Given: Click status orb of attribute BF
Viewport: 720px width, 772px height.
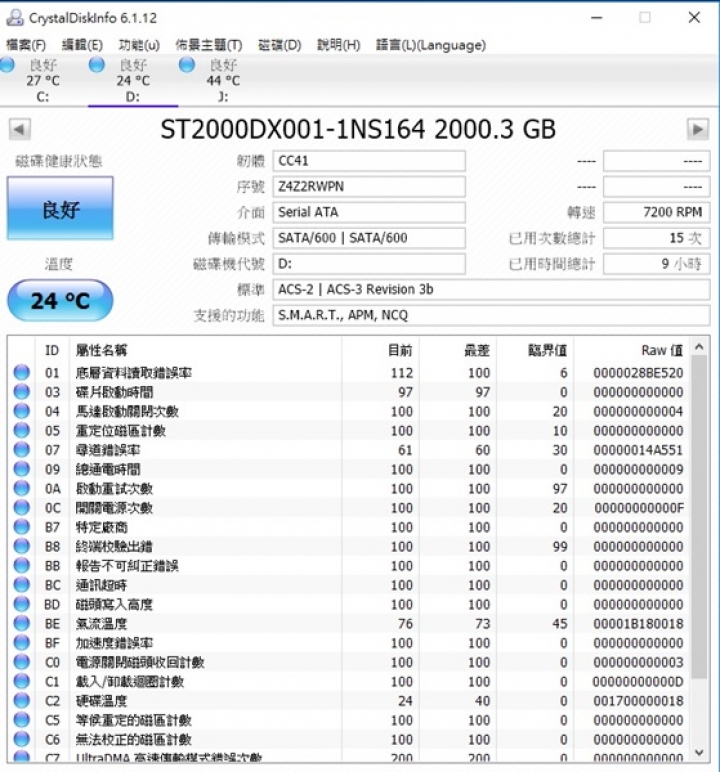Looking at the screenshot, I should (x=22, y=643).
